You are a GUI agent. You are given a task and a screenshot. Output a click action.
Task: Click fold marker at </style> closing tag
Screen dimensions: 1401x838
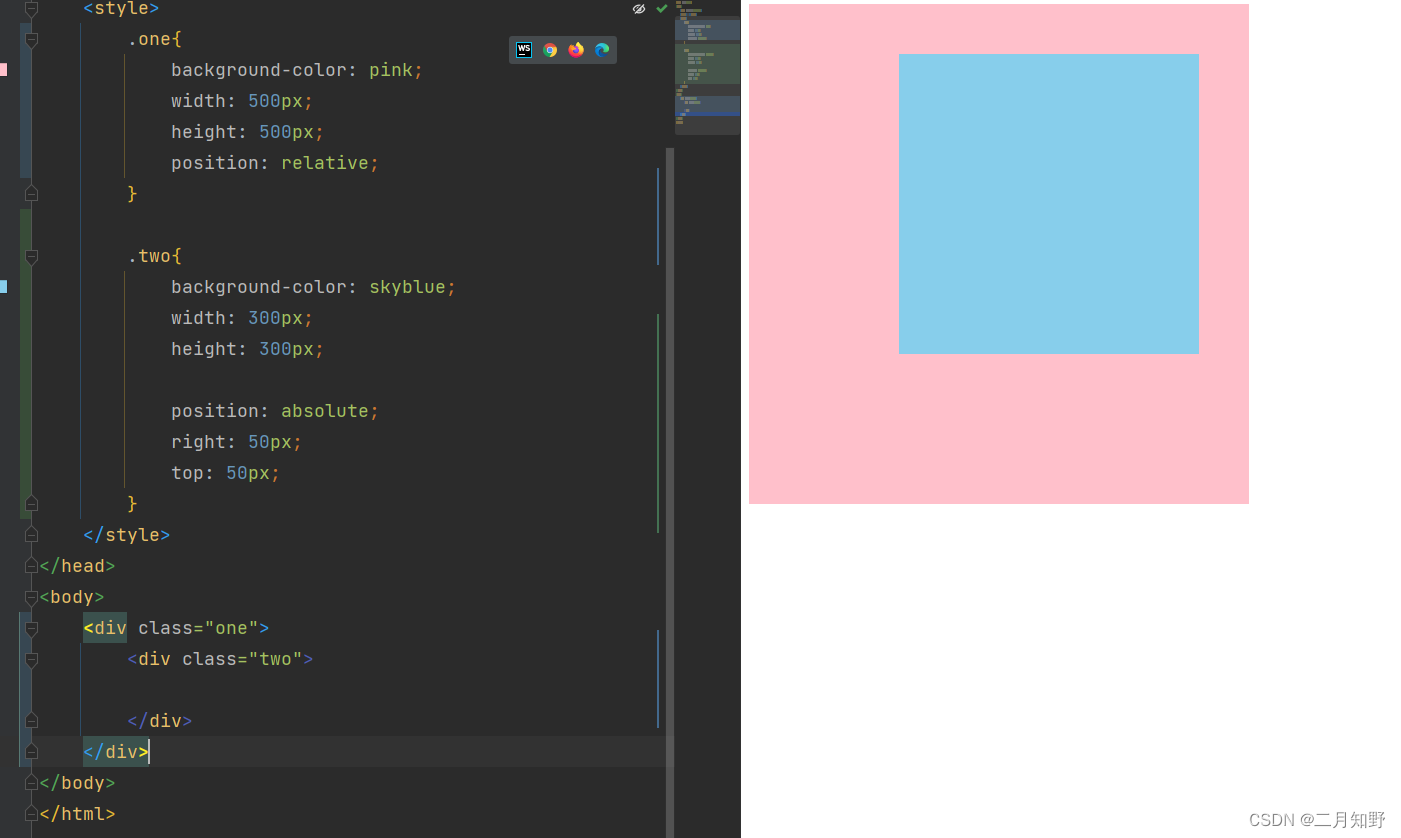coord(31,535)
